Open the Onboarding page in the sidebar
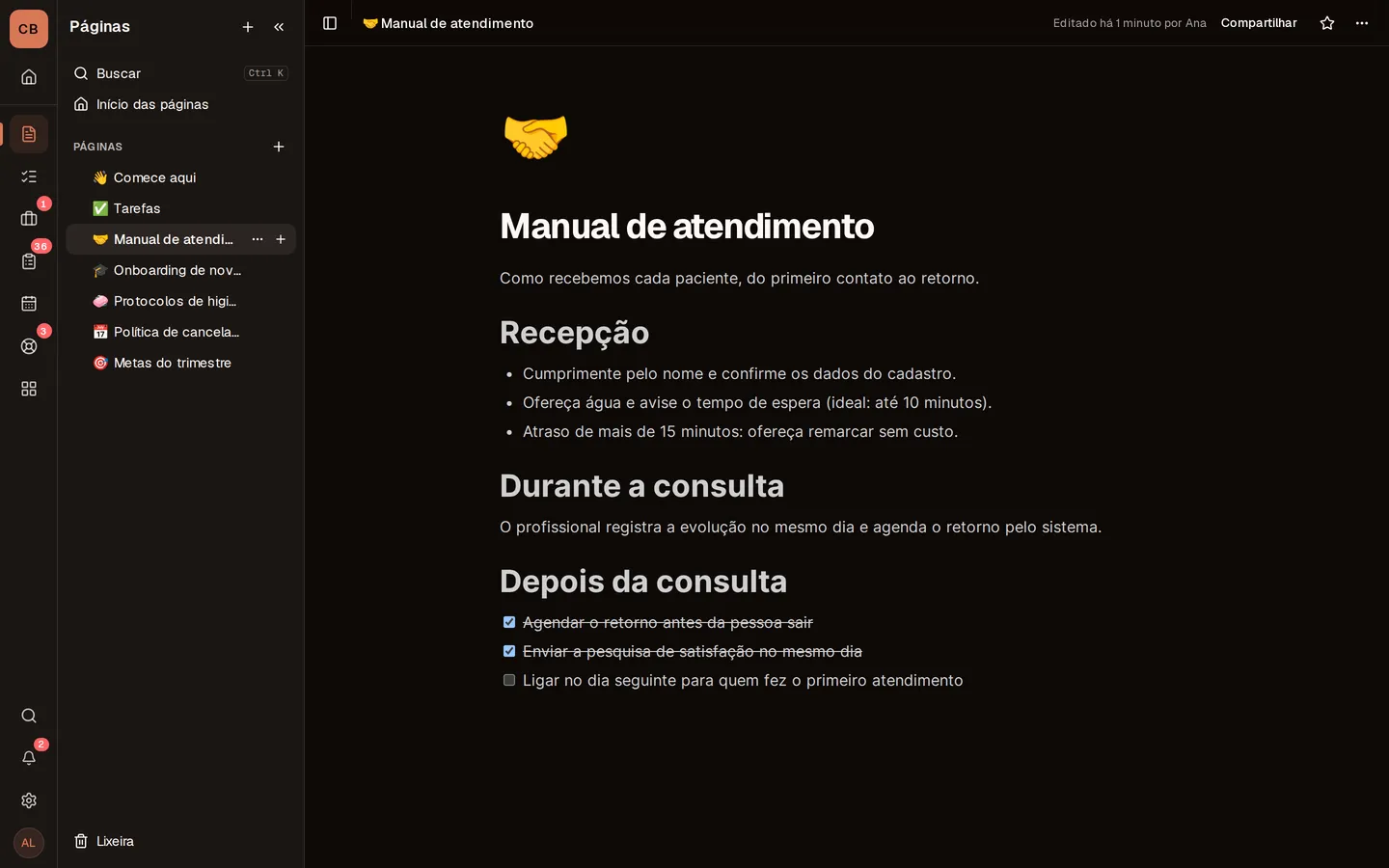The image size is (1389, 868). (x=181, y=270)
